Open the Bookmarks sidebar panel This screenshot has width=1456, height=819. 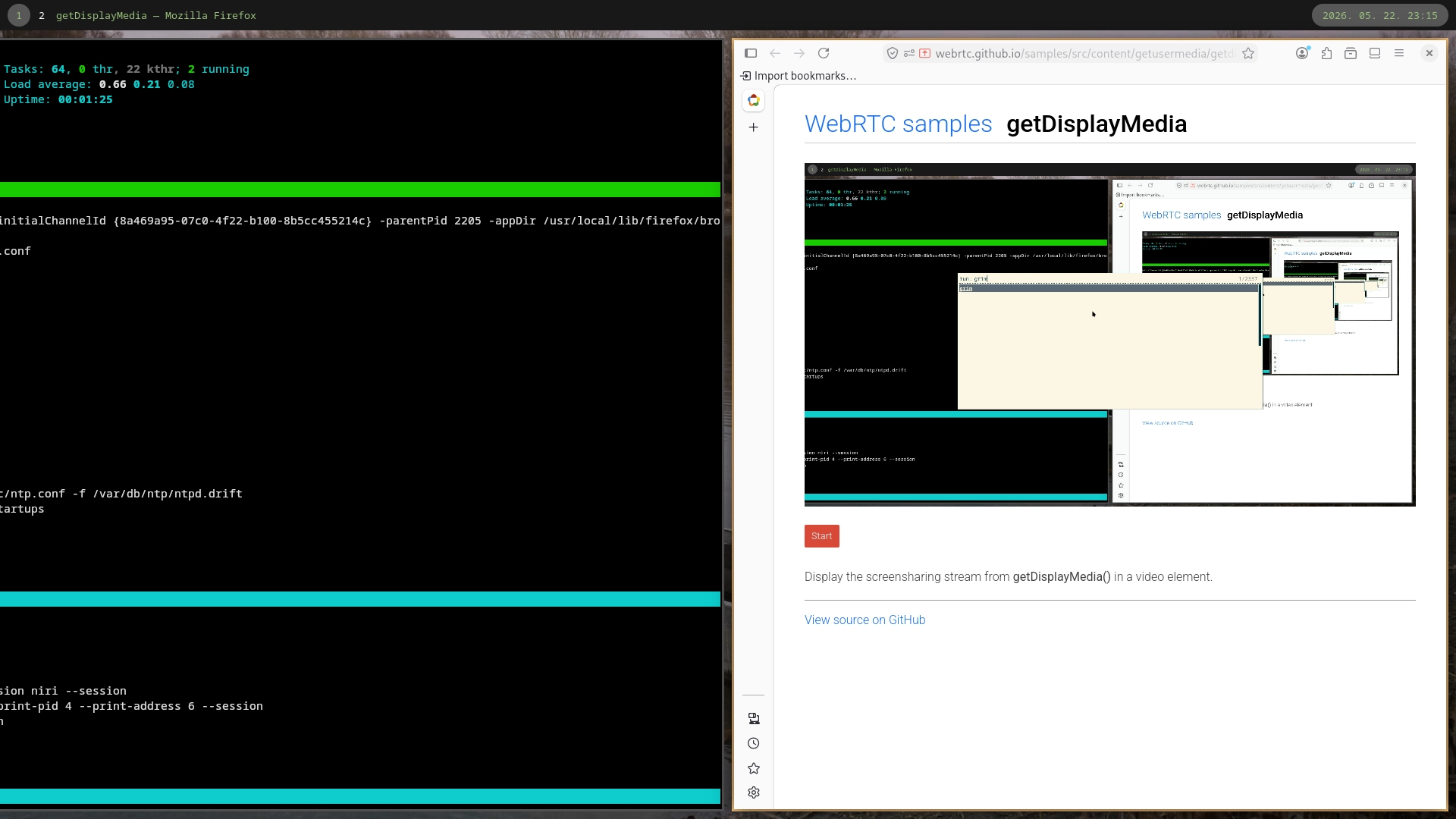[x=754, y=768]
